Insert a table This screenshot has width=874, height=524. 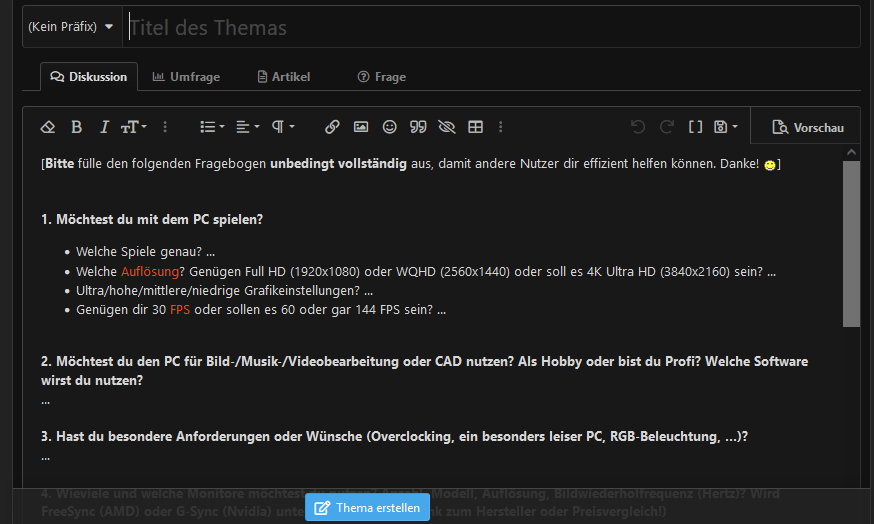click(475, 127)
